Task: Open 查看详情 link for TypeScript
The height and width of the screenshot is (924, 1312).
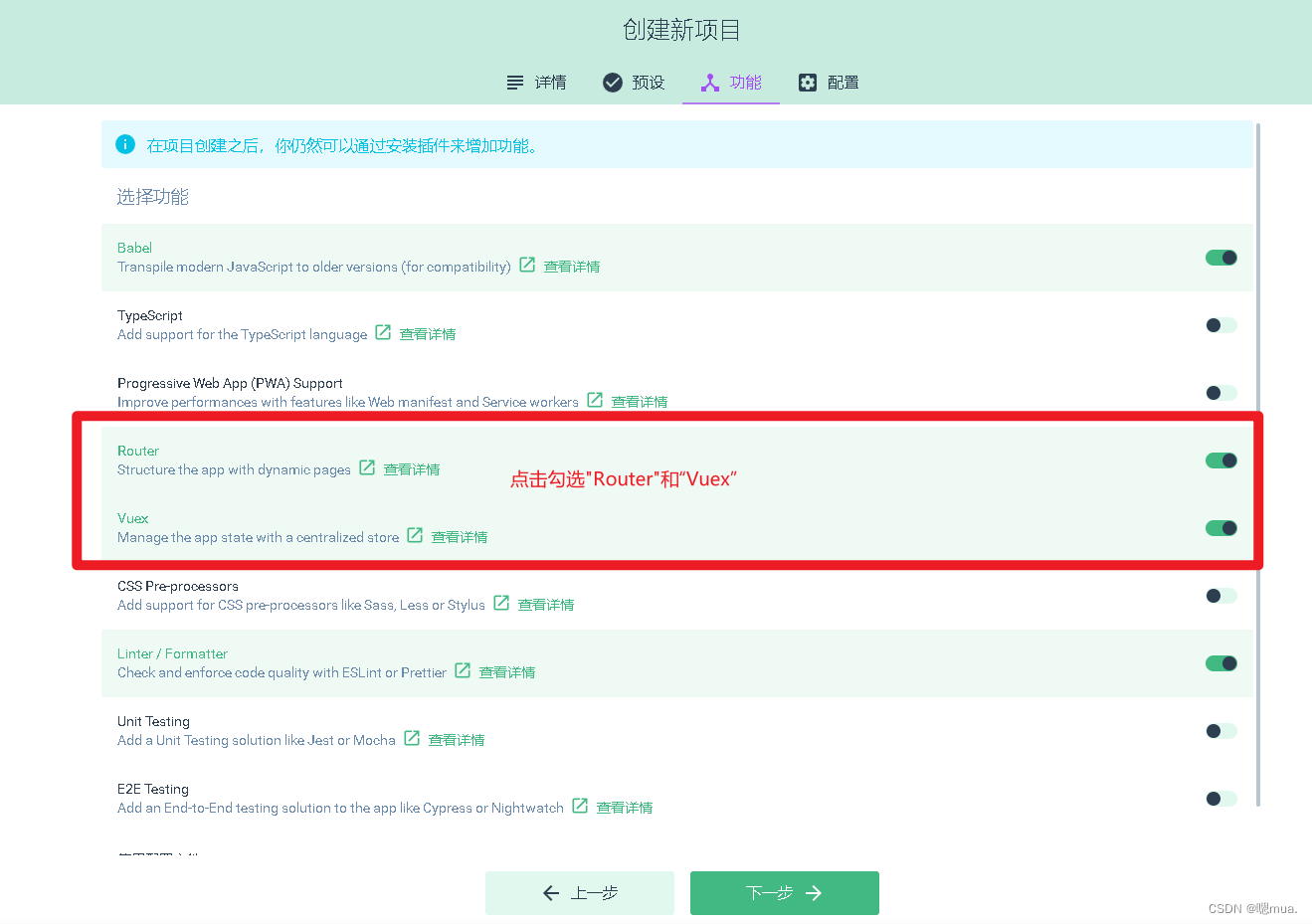Action: tap(428, 334)
